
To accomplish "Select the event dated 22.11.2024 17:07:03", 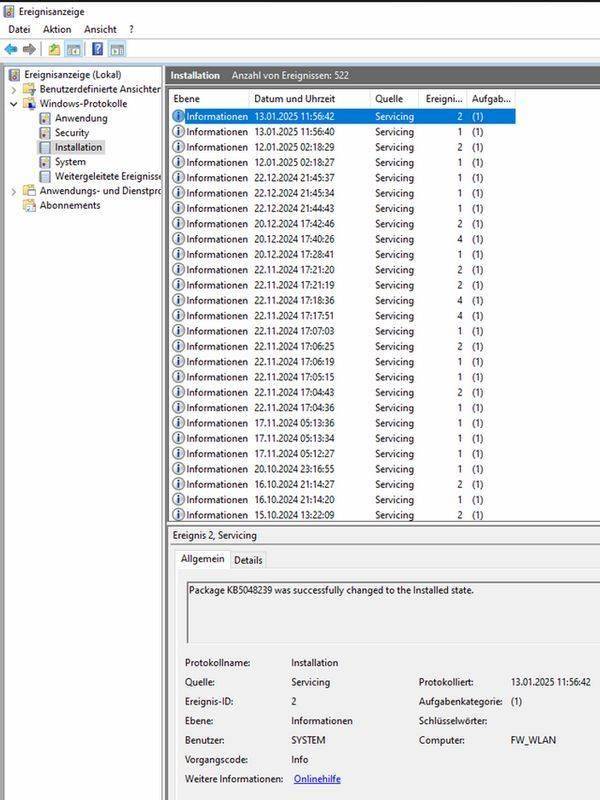I will pos(343,331).
